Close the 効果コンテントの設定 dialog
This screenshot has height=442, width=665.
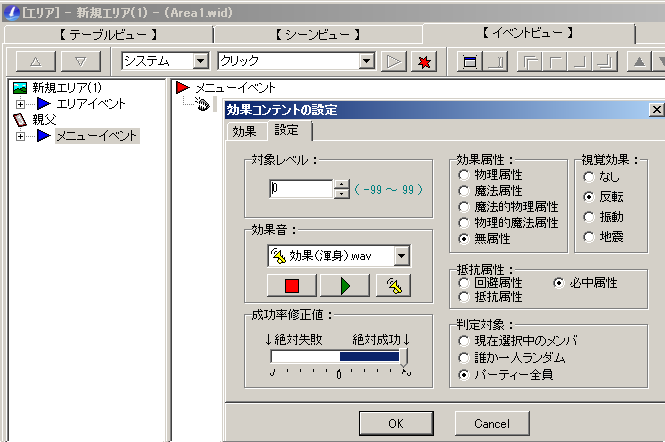[x=656, y=110]
